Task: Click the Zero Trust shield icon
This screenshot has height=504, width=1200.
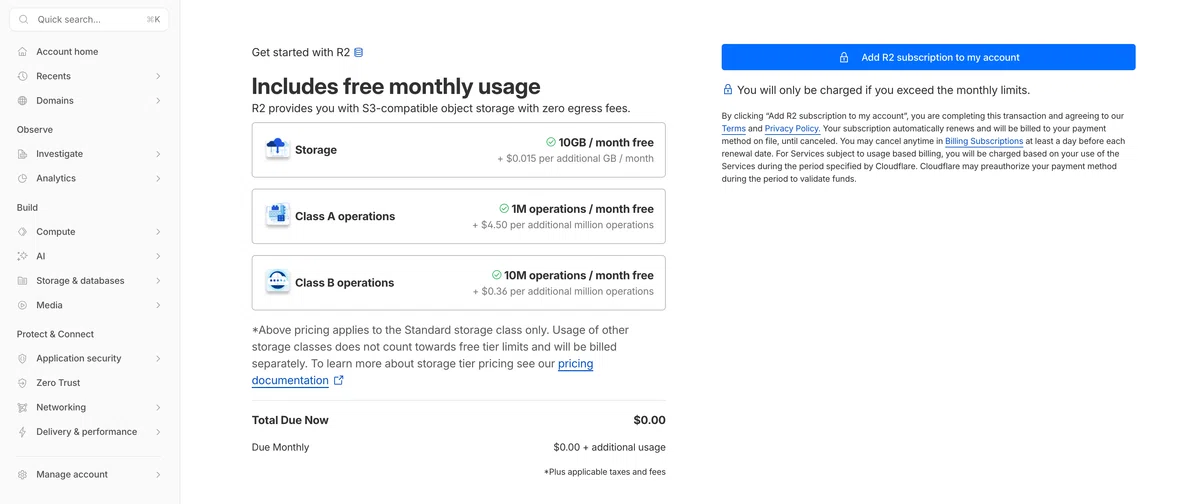Action: click(x=23, y=383)
